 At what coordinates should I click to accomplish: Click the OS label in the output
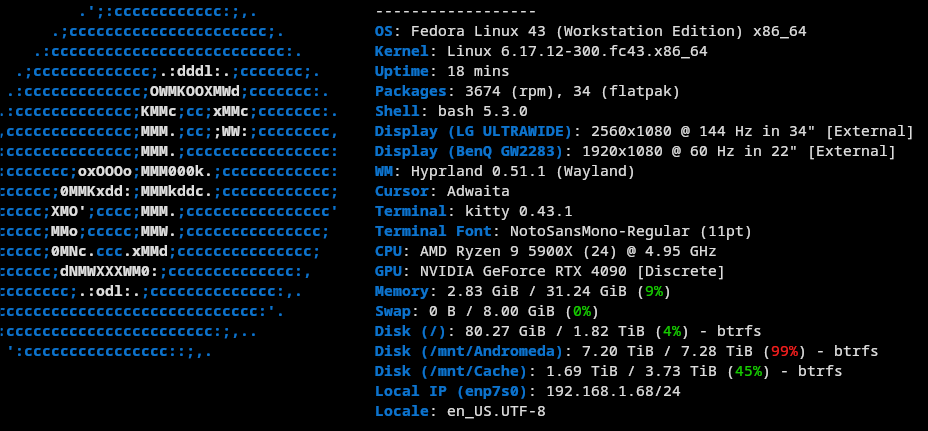tap(384, 31)
